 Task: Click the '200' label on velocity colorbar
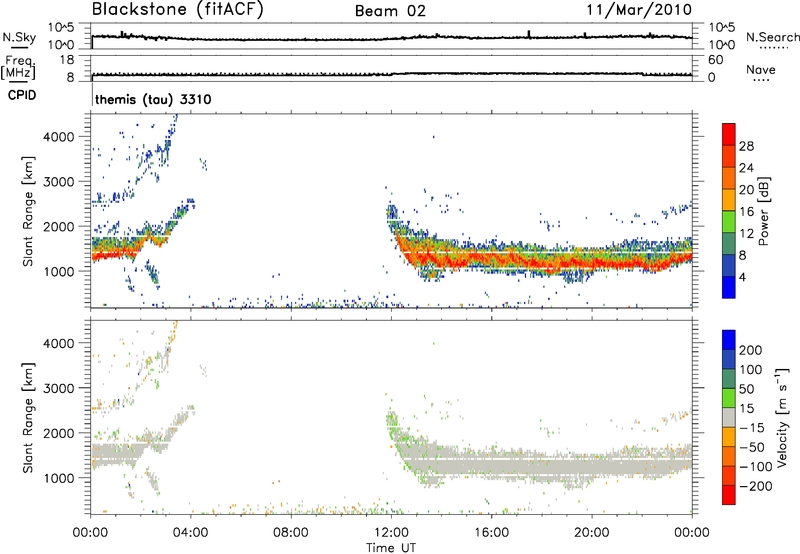click(751, 350)
